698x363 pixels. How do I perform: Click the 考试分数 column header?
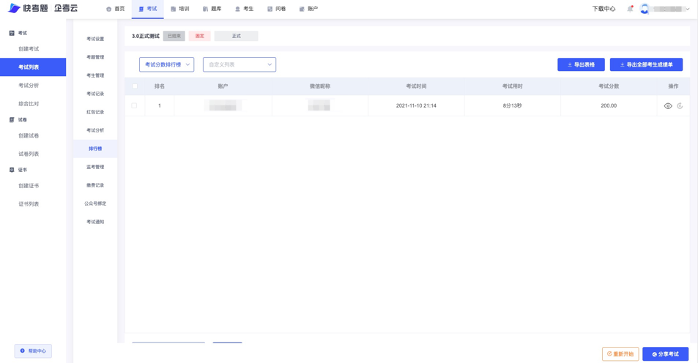tap(609, 86)
